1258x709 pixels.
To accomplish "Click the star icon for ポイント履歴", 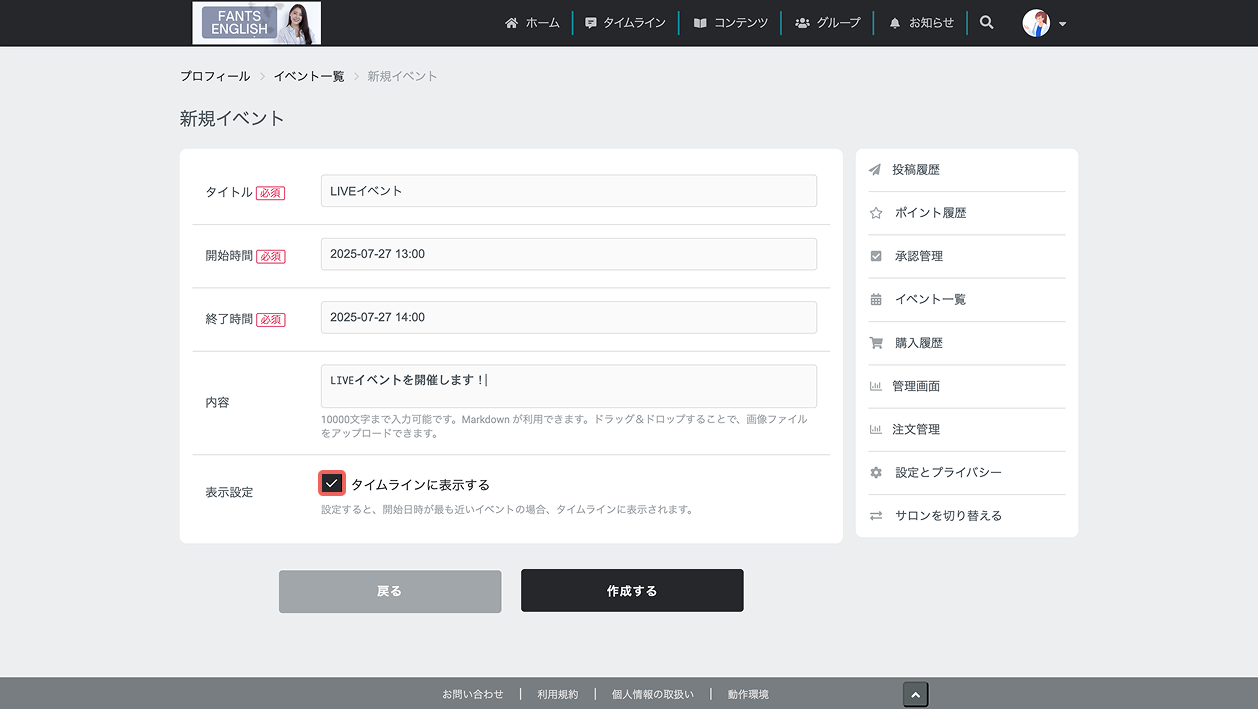I will click(x=876, y=213).
